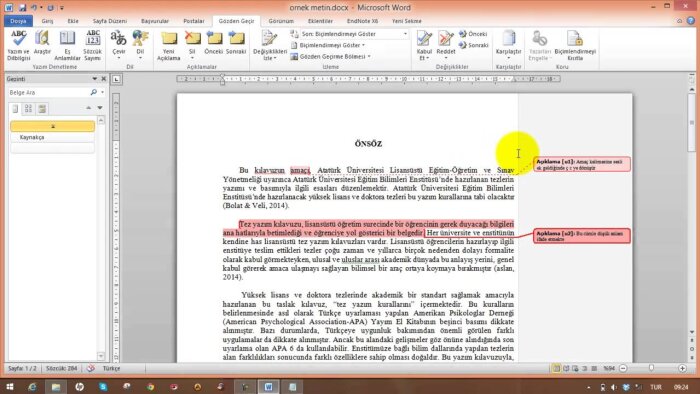Screen dimensions: 700x394
Task: Accept change with Kabul Et
Action: coord(425,45)
